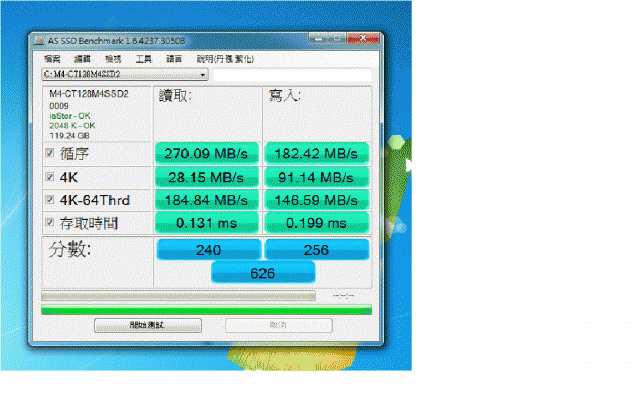Click the 0.131 ms read access time
The height and width of the screenshot is (400, 640).
207,223
